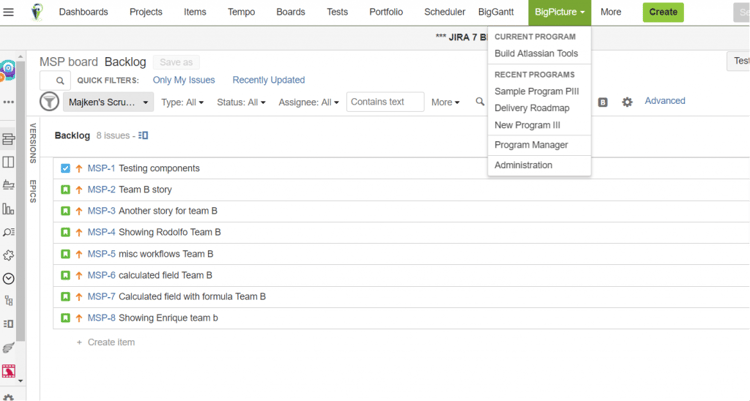750x401 pixels.
Task: Open the Status: All dropdown
Action: (x=241, y=102)
